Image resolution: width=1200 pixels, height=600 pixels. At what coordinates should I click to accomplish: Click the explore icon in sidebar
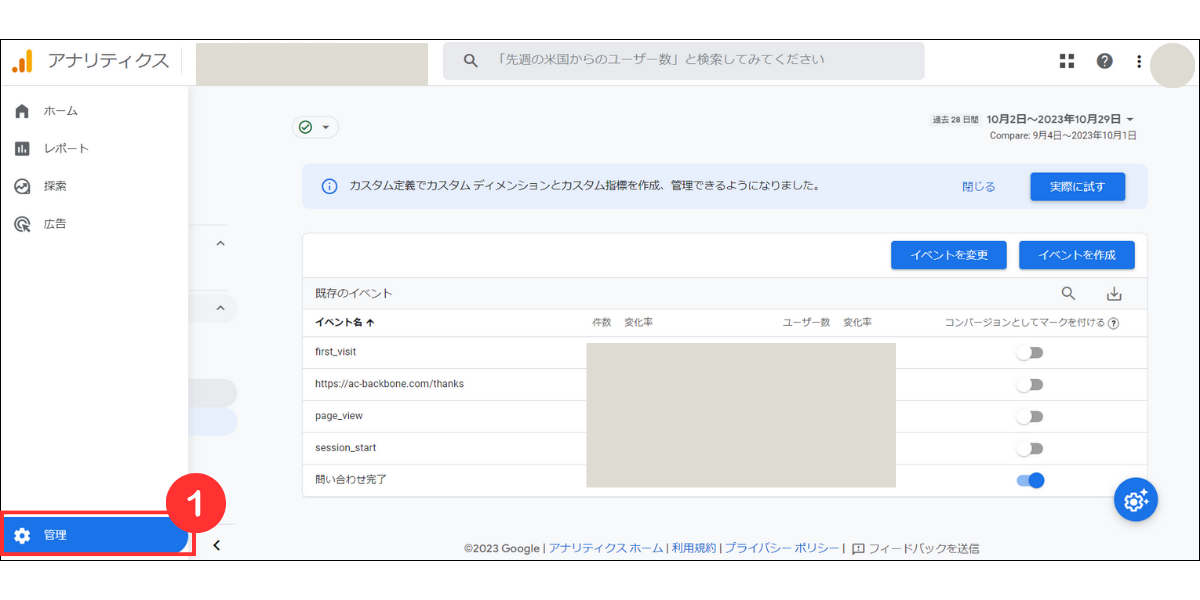point(22,186)
